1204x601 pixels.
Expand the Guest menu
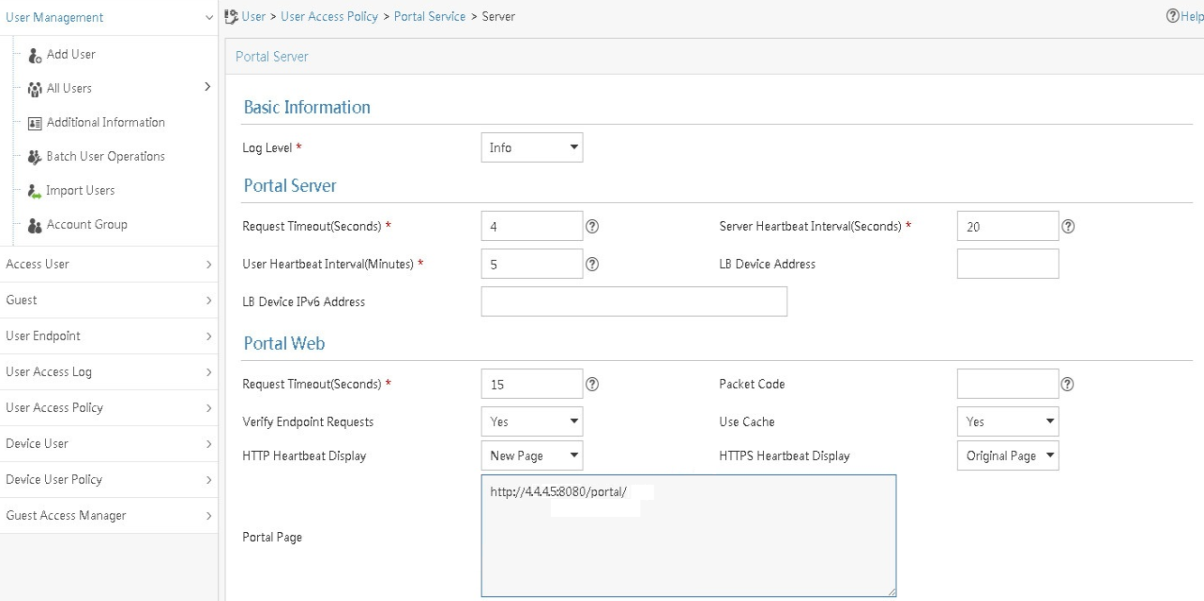pyautogui.click(x=208, y=300)
